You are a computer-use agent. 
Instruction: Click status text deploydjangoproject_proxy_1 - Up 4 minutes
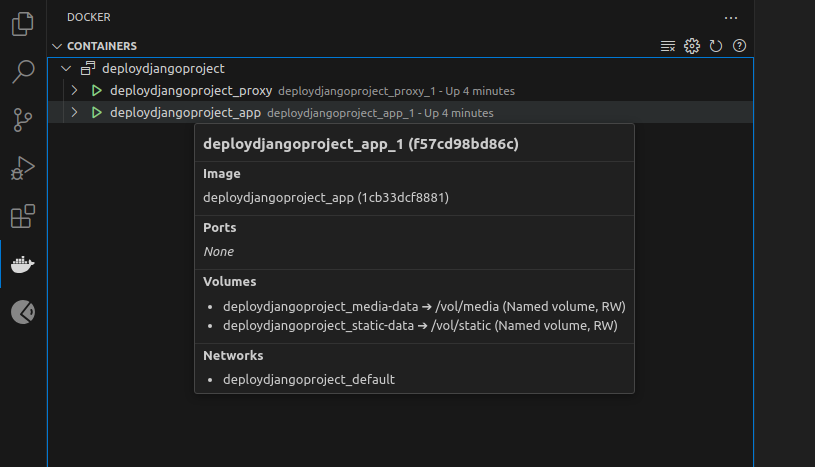coord(397,91)
